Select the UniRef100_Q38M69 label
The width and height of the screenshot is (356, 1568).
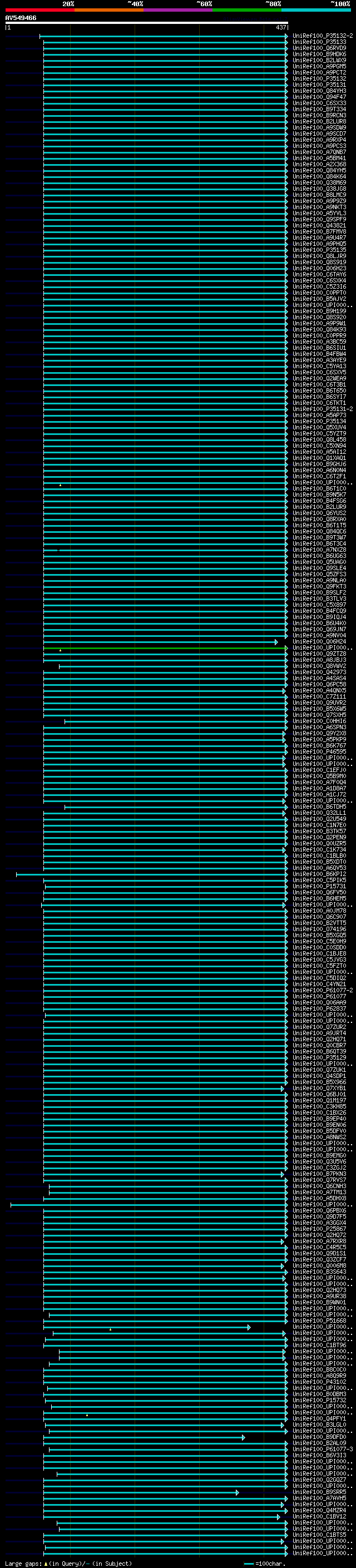tap(319, 182)
